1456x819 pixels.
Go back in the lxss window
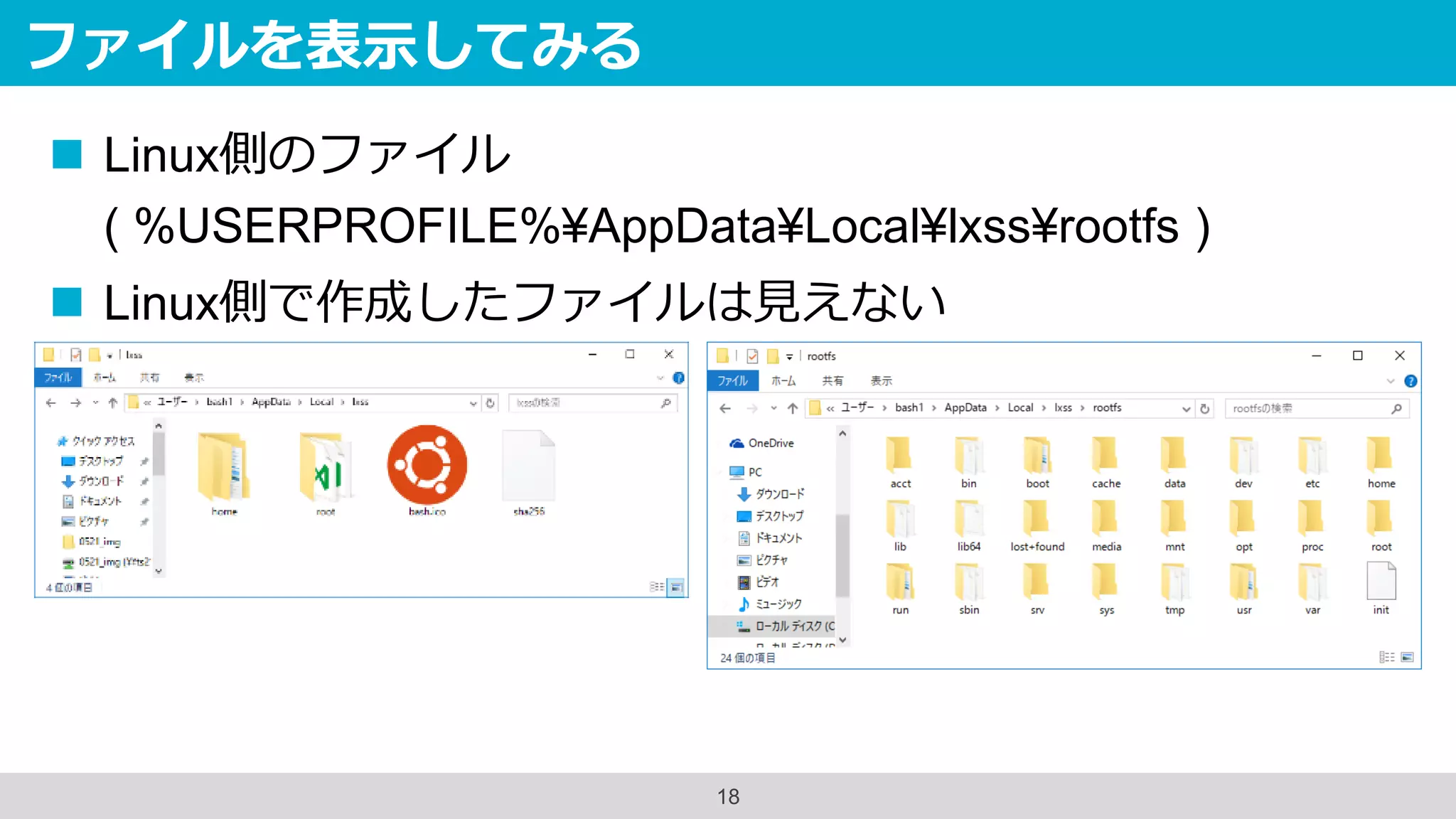[x=50, y=403]
